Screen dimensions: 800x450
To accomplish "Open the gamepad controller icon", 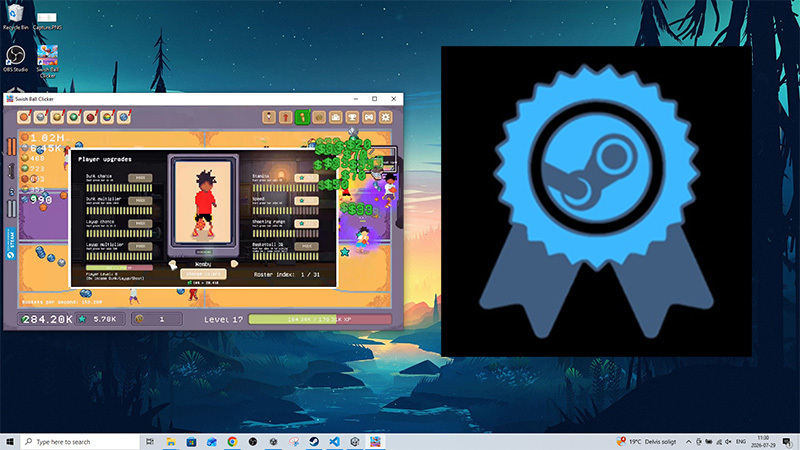I will 369,117.
